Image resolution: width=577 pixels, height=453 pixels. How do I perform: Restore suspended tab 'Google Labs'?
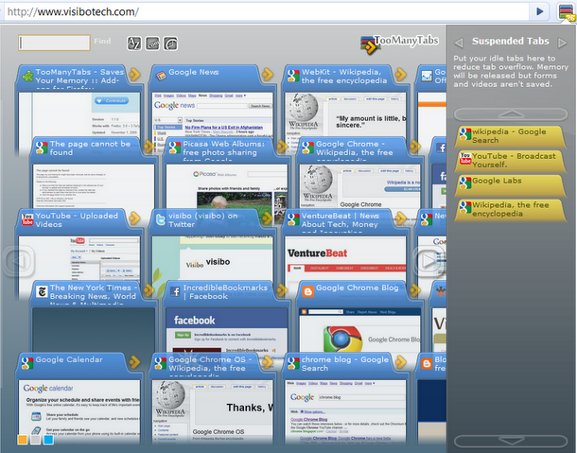pyautogui.click(x=510, y=185)
